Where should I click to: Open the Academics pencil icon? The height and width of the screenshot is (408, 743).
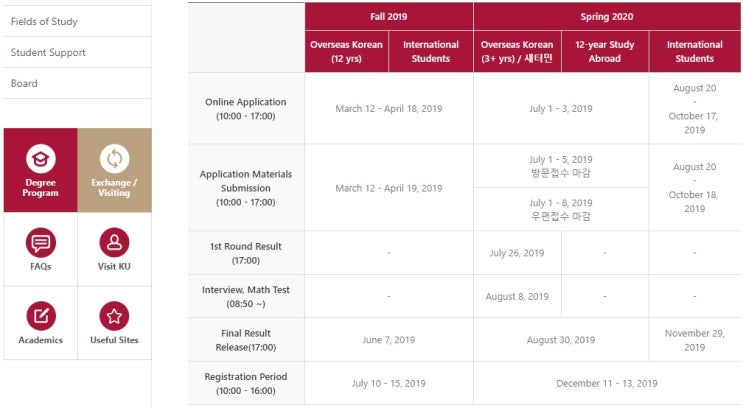tap(41, 316)
